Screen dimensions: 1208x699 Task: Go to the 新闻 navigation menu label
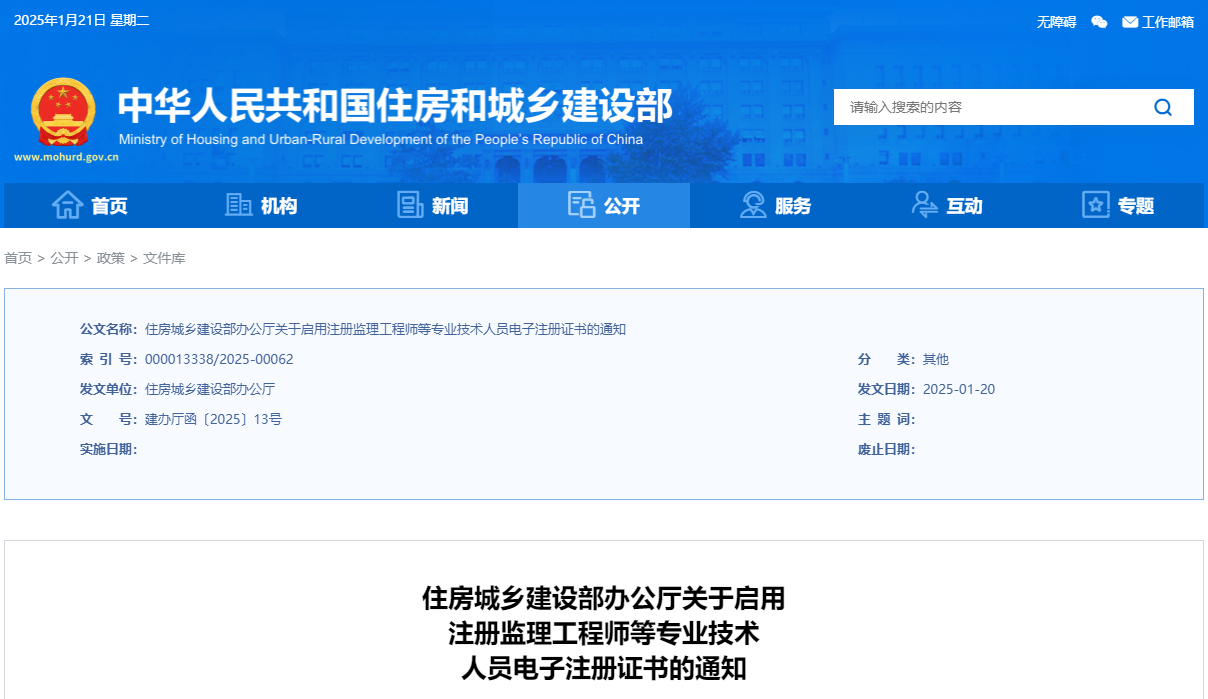tap(450, 206)
